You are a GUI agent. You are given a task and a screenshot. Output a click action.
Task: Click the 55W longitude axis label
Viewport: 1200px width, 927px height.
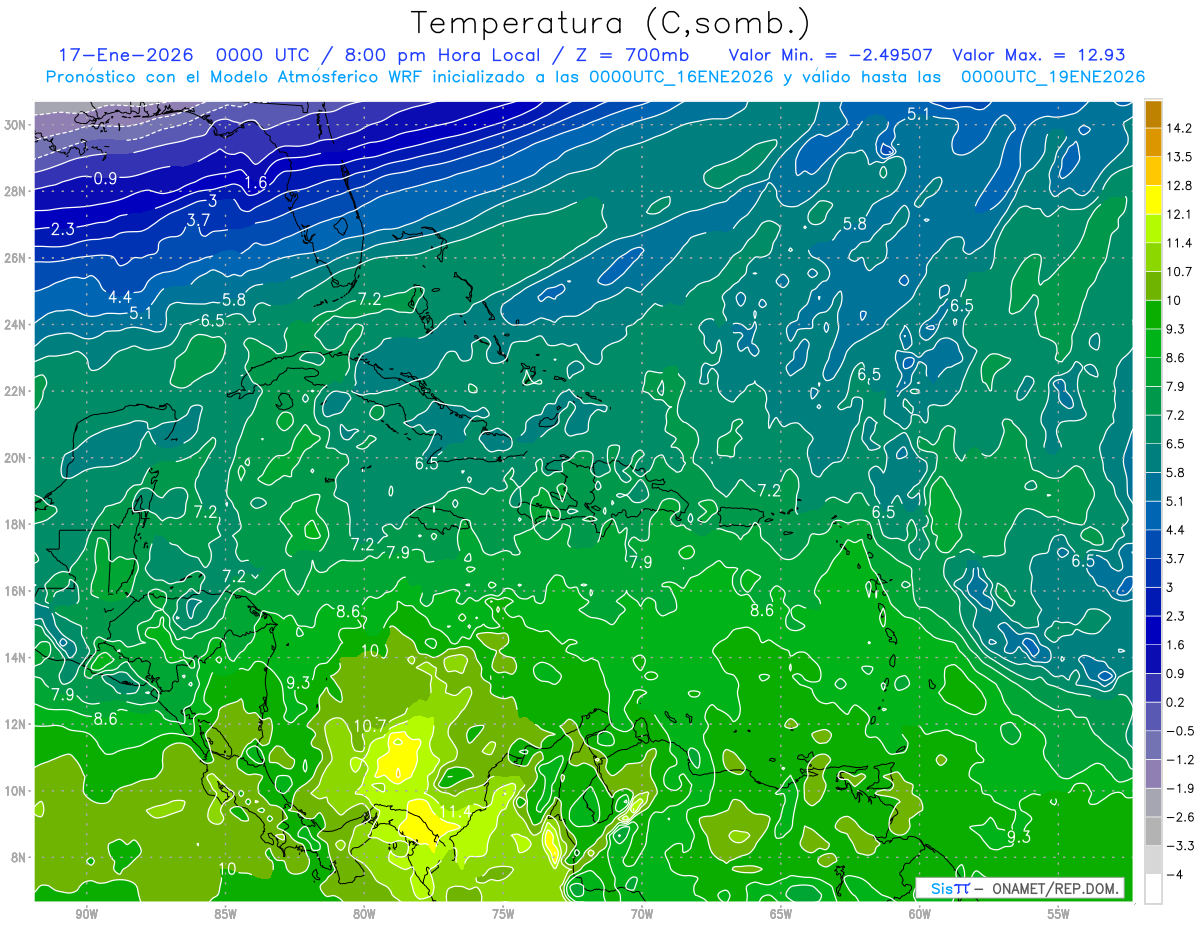click(x=1058, y=914)
